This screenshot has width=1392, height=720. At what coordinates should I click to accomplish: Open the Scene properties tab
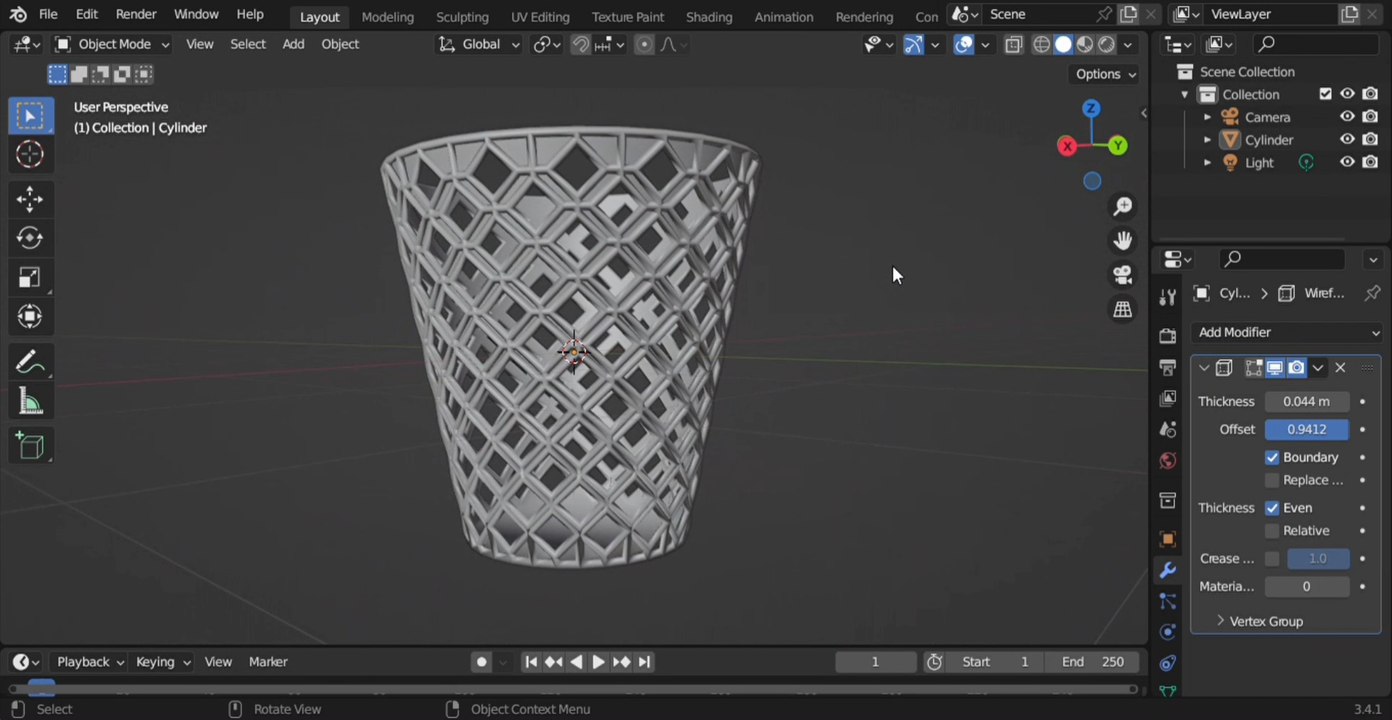click(x=1167, y=430)
